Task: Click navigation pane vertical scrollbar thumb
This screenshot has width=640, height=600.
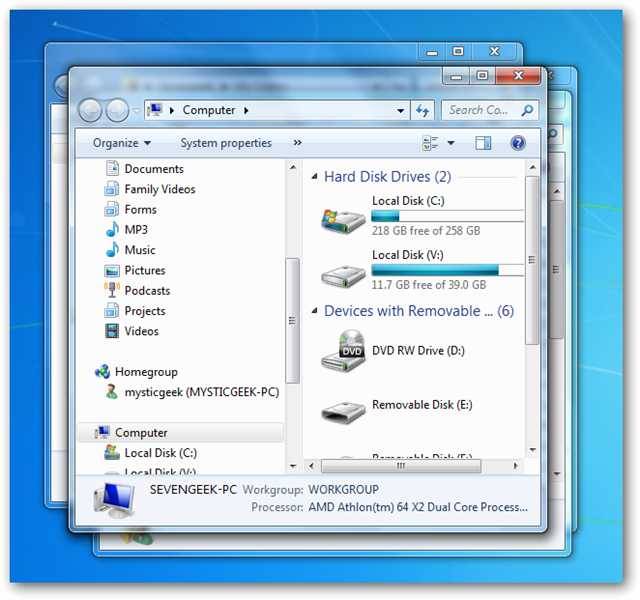Action: coord(292,320)
